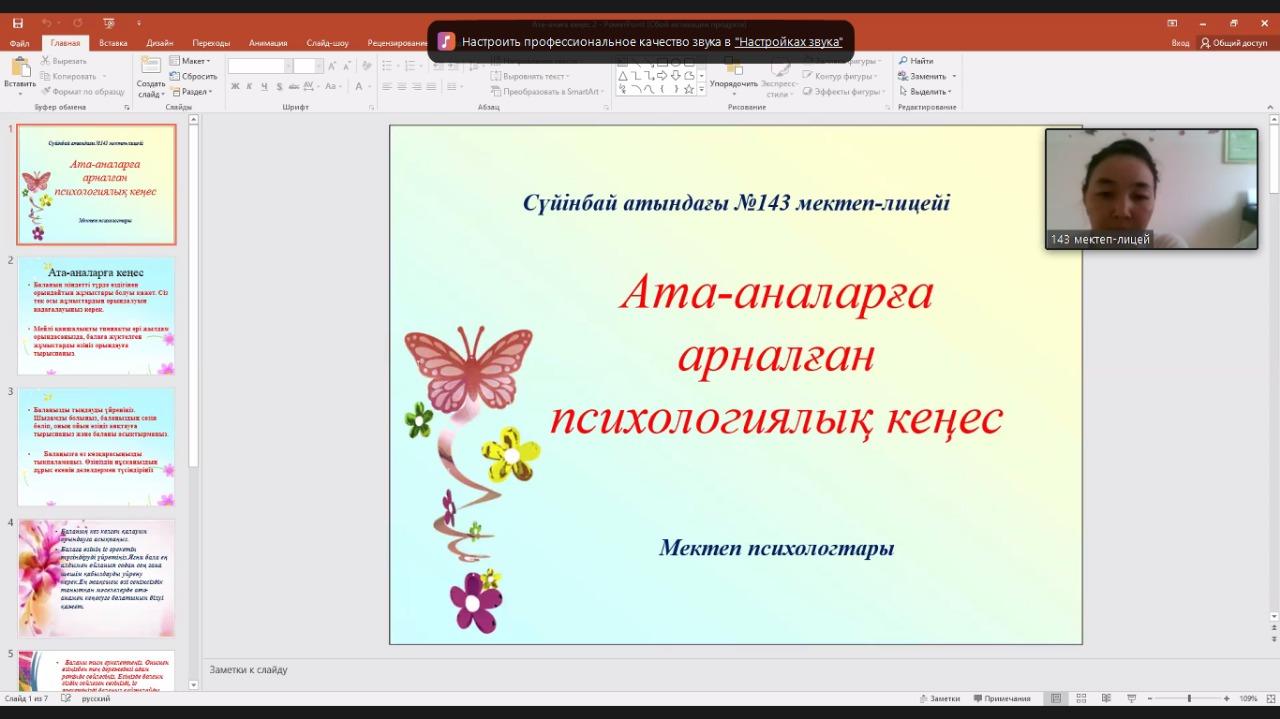Image resolution: width=1280 pixels, height=719 pixels.
Task: Expand the Layout (Макет) dropdown
Action: (x=190, y=61)
